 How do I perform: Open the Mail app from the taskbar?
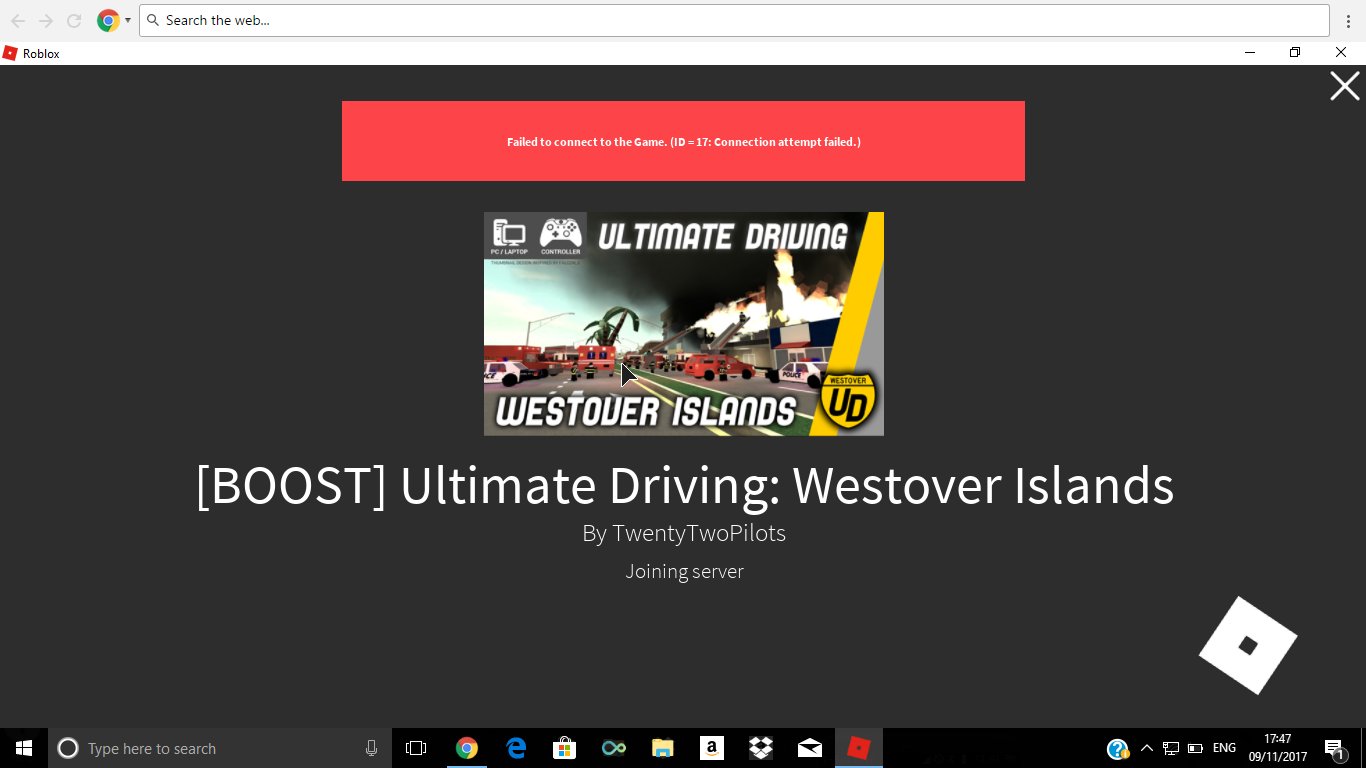(x=810, y=748)
